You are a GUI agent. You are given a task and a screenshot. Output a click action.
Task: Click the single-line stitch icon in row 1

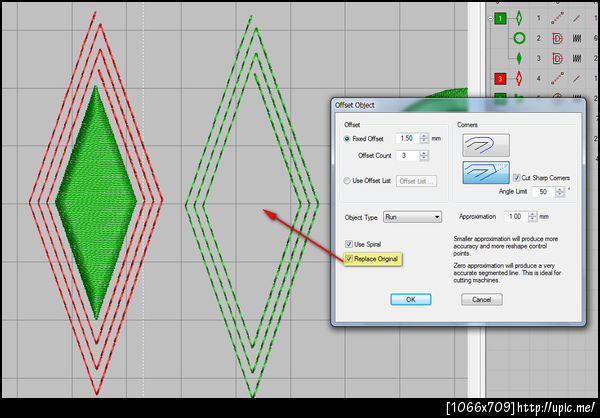tap(577, 18)
